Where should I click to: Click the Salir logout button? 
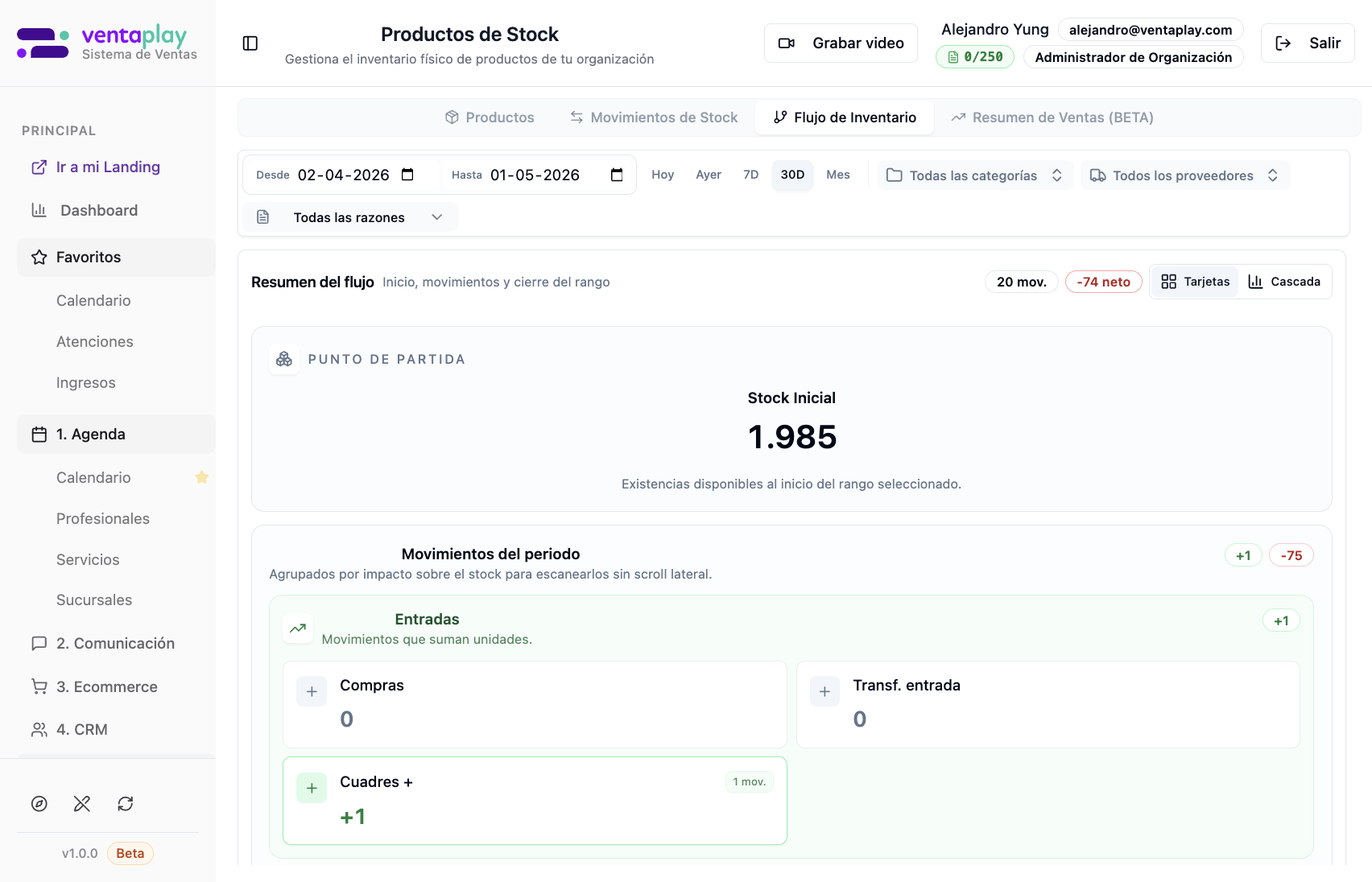pos(1308,43)
